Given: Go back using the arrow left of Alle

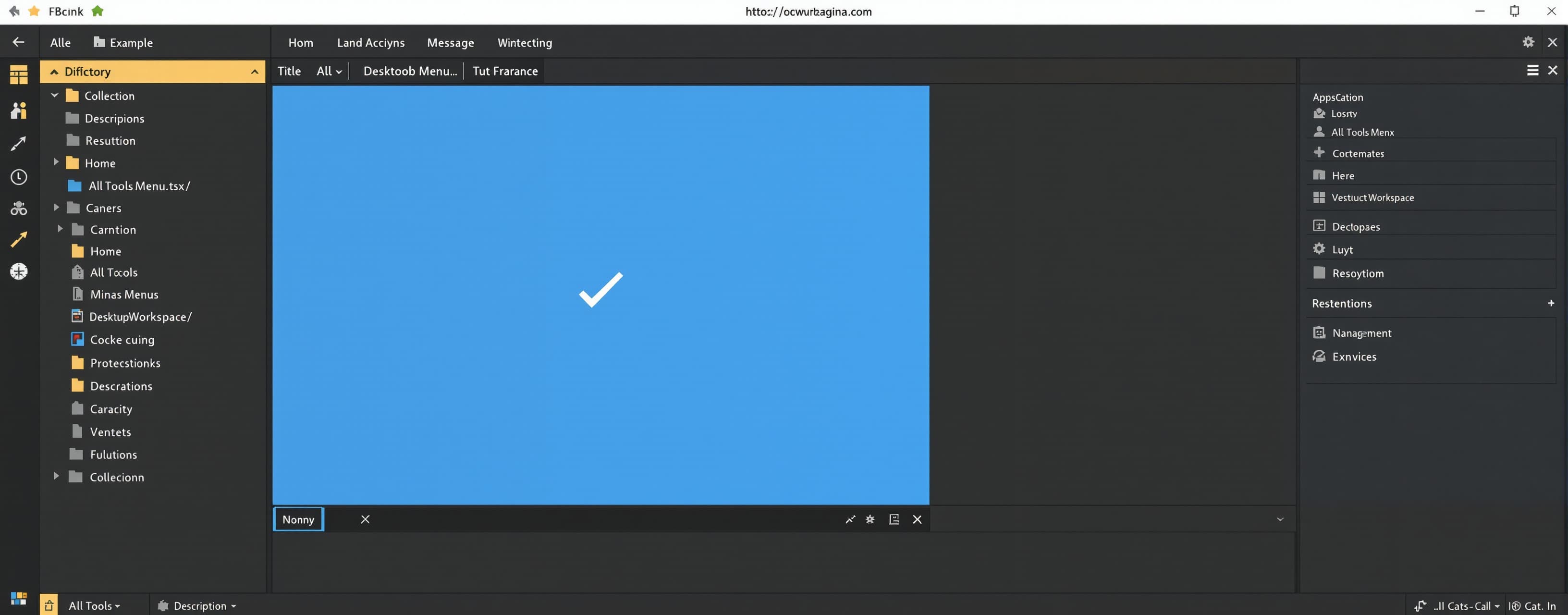Looking at the screenshot, I should coord(18,42).
